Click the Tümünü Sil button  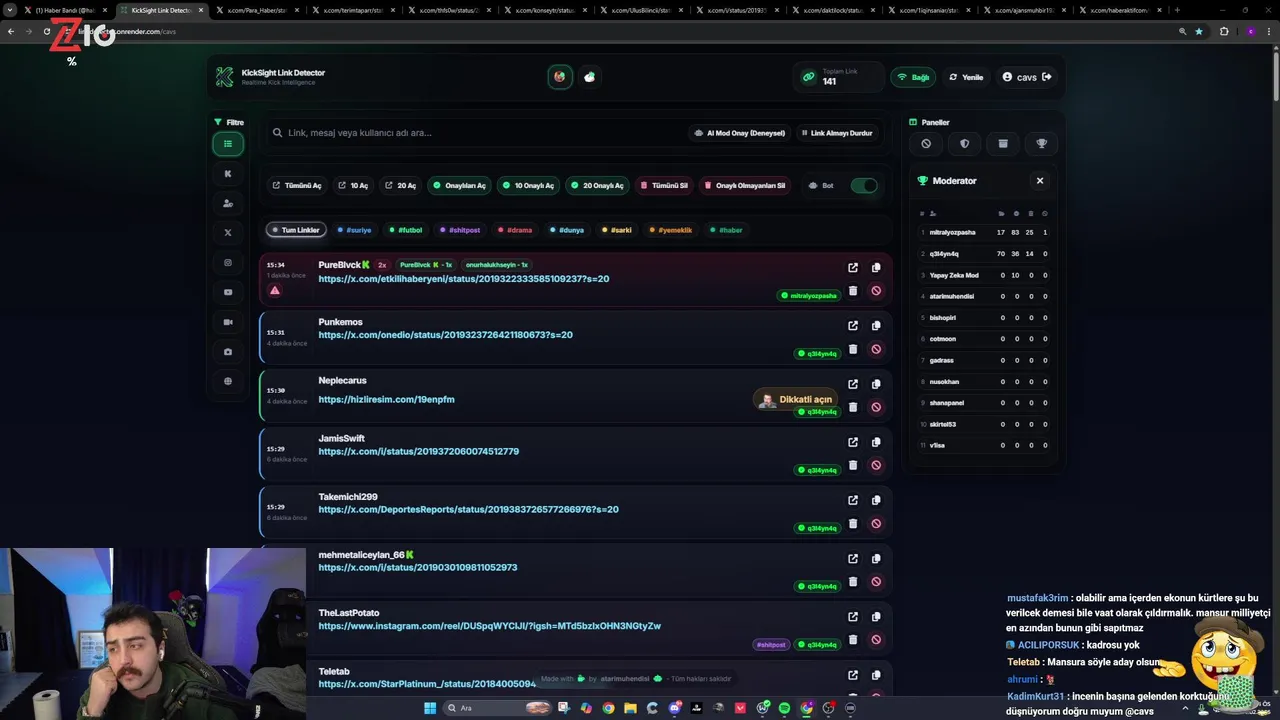664,185
